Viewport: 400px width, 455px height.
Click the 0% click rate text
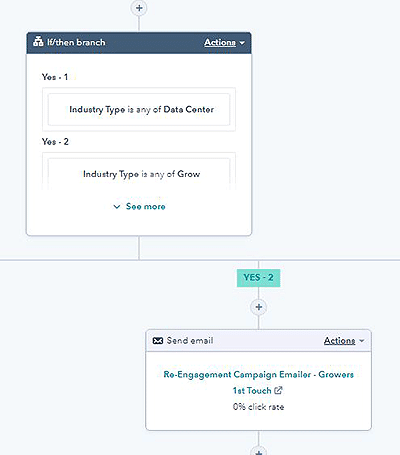(258, 407)
